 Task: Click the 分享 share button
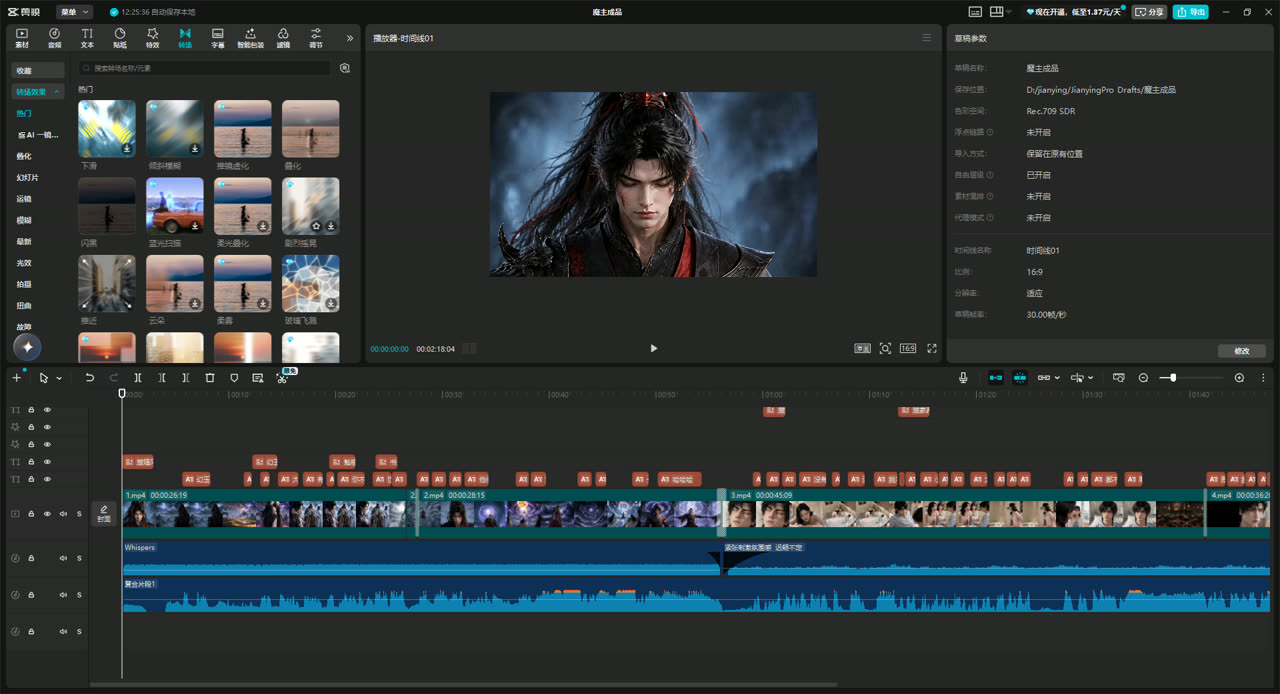click(x=1149, y=12)
